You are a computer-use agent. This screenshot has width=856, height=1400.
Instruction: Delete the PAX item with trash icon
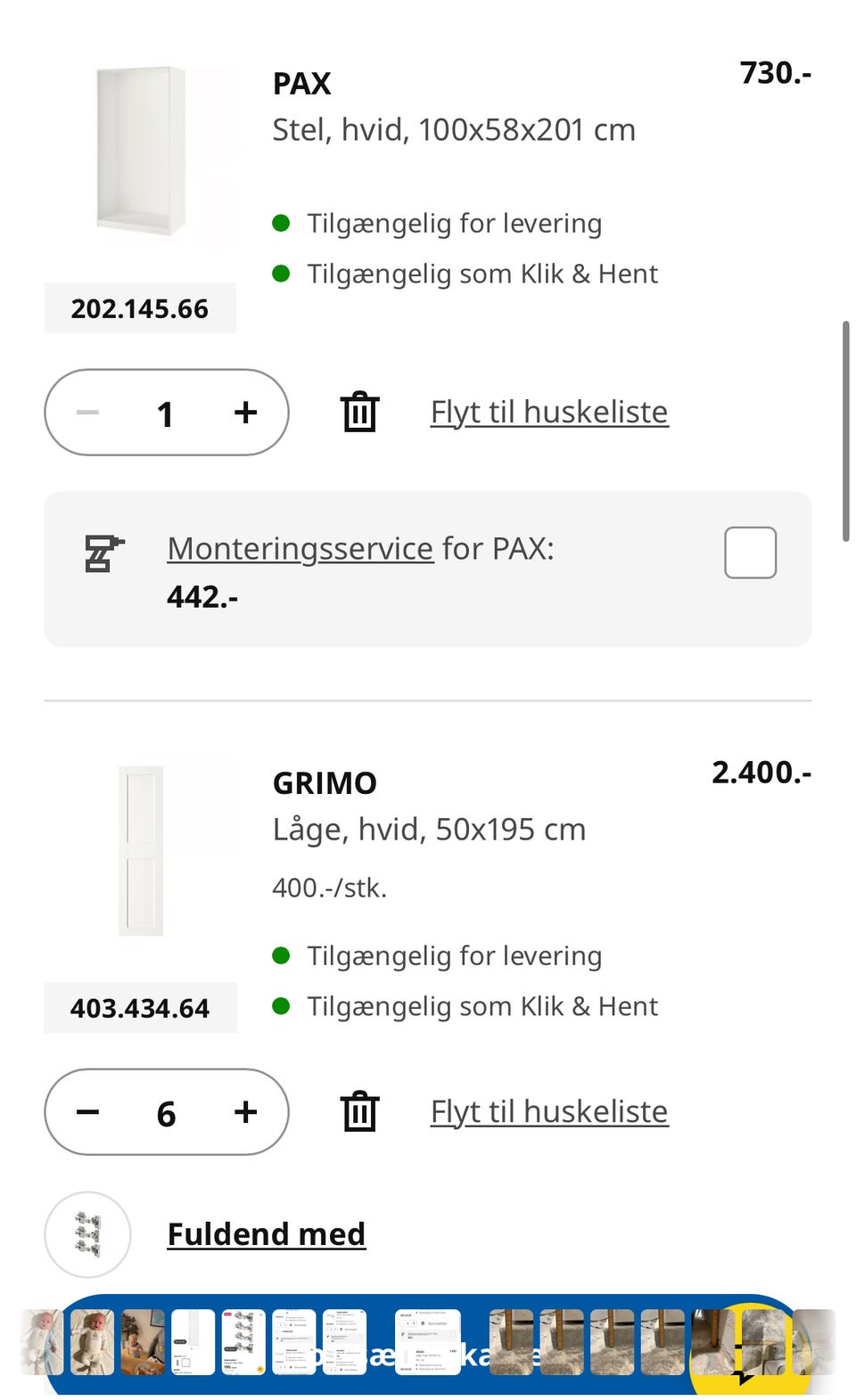click(359, 413)
